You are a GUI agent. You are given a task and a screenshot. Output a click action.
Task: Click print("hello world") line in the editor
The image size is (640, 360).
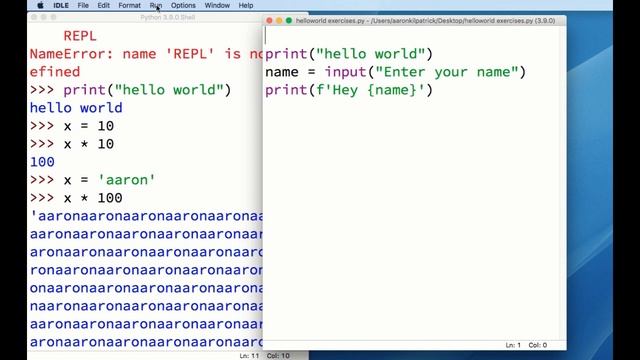tap(349, 54)
